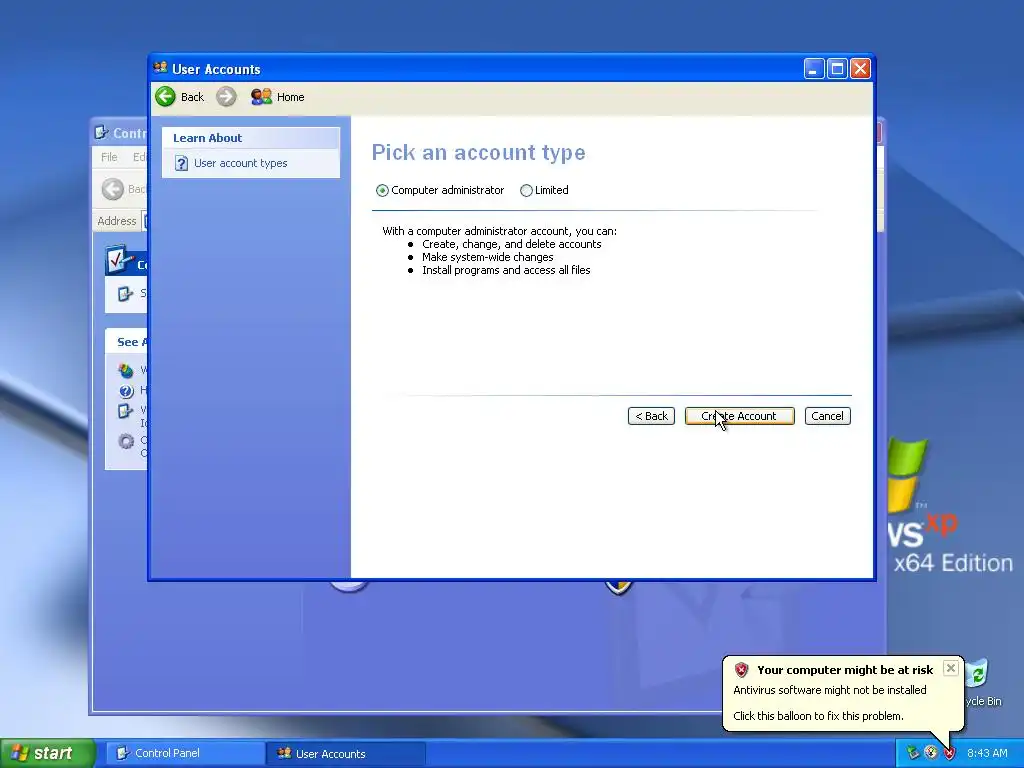Minimize the User Accounts window
Viewport: 1024px width, 768px height.
point(814,69)
